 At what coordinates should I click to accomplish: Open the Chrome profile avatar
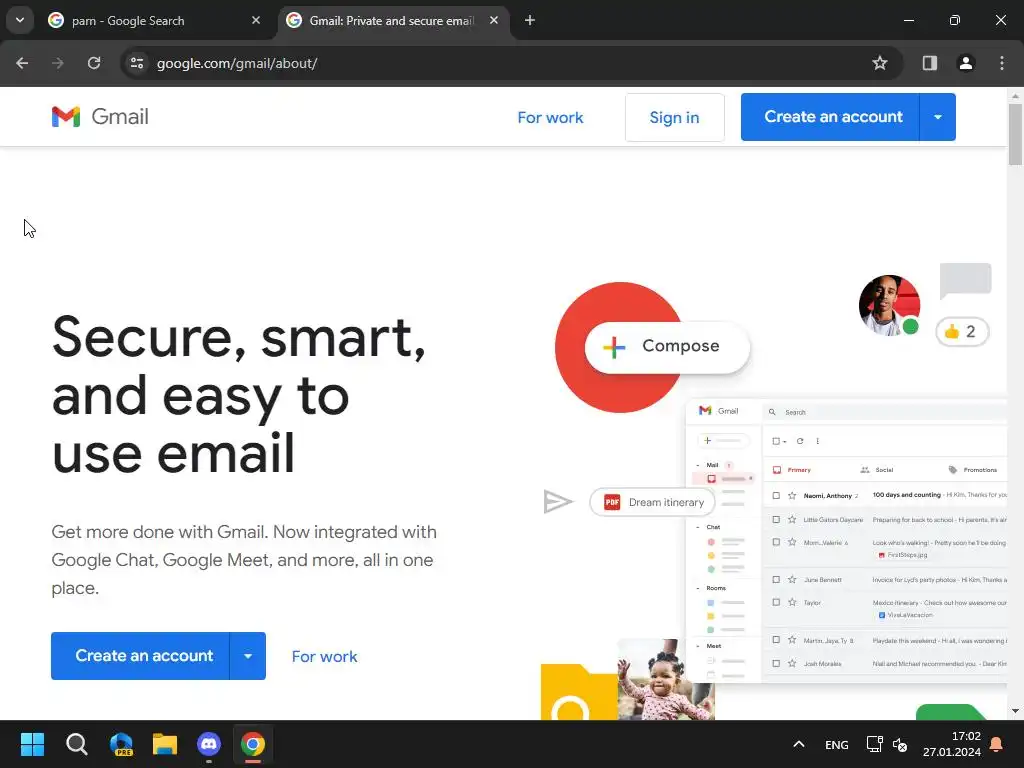pyautogui.click(x=965, y=63)
